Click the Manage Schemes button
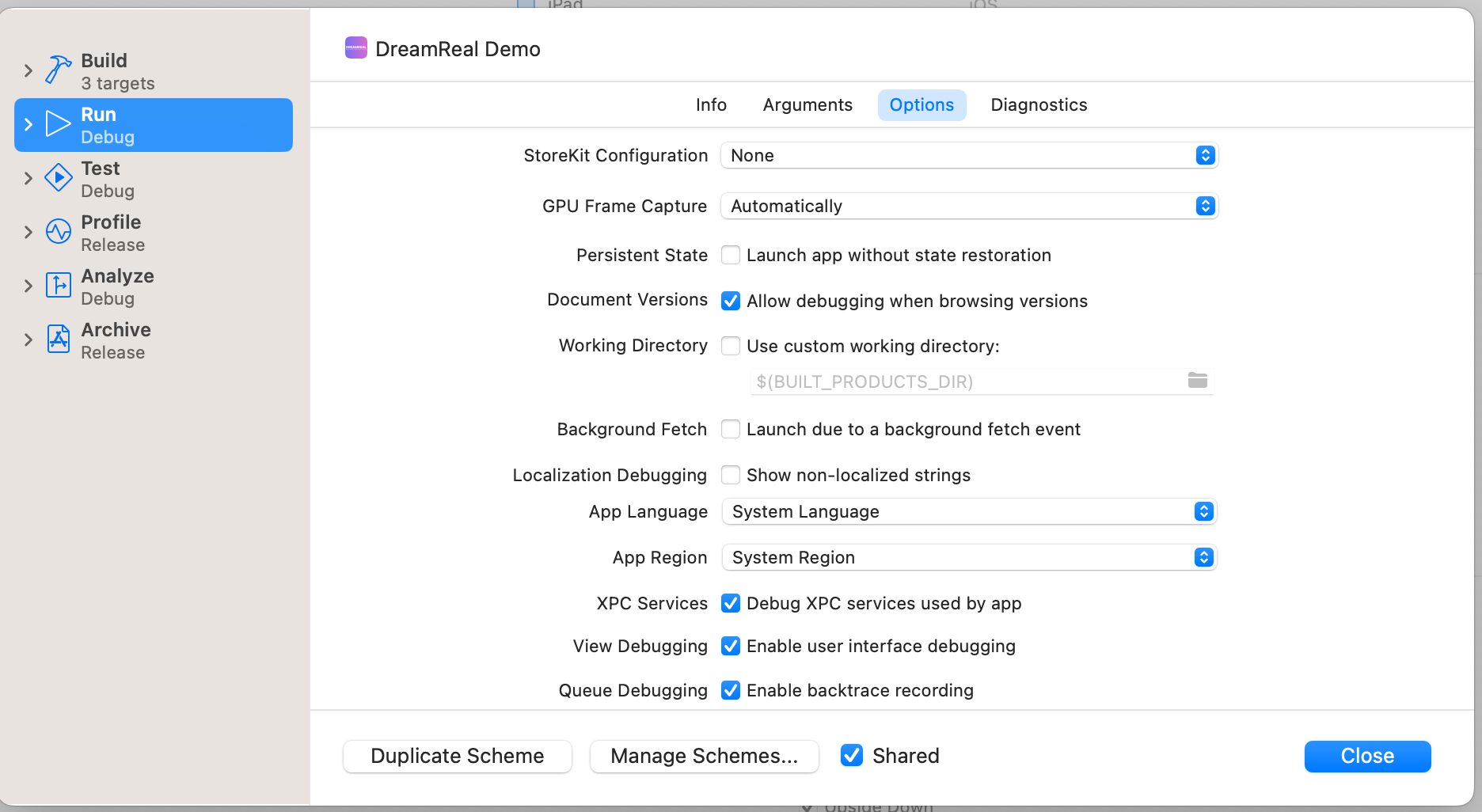Screen dimensions: 1482x812 704,757
